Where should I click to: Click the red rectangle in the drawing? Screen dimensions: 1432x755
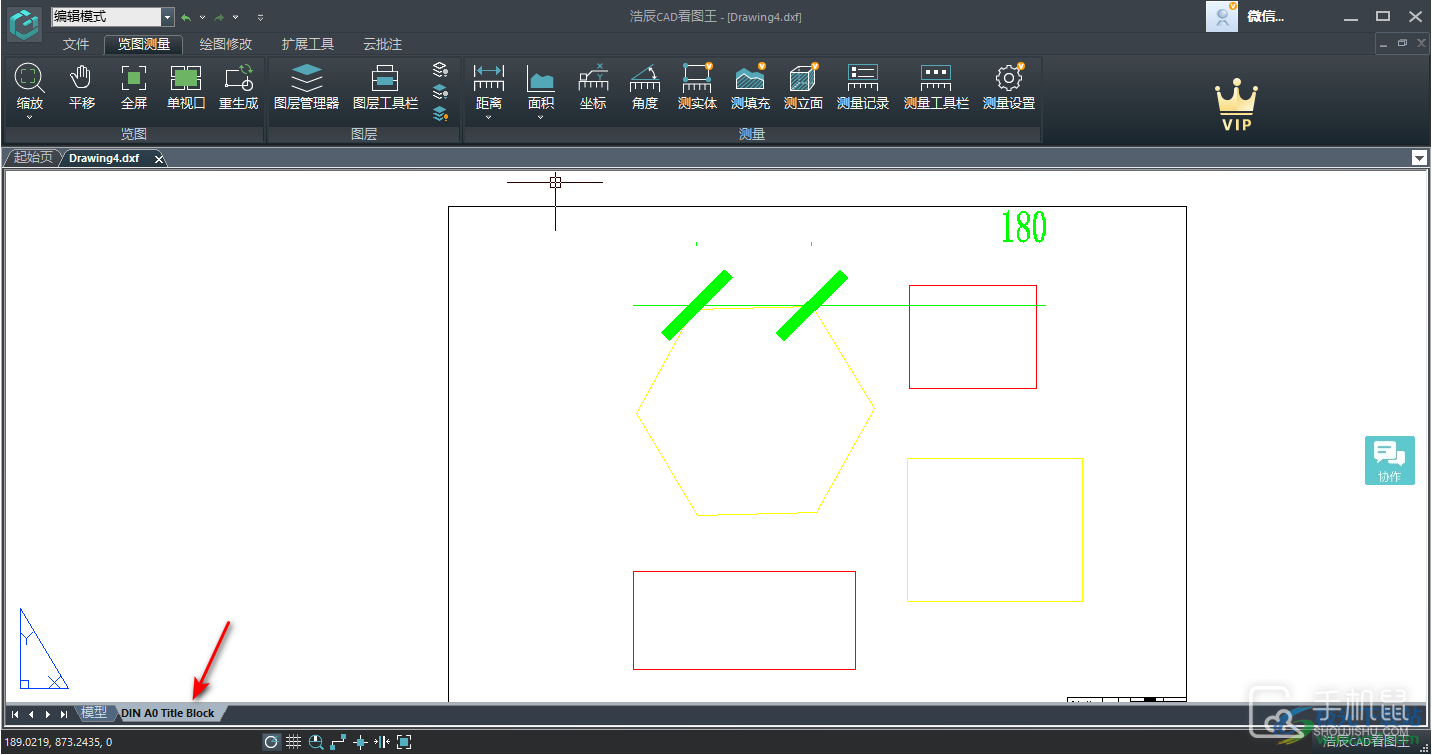[x=972, y=286]
